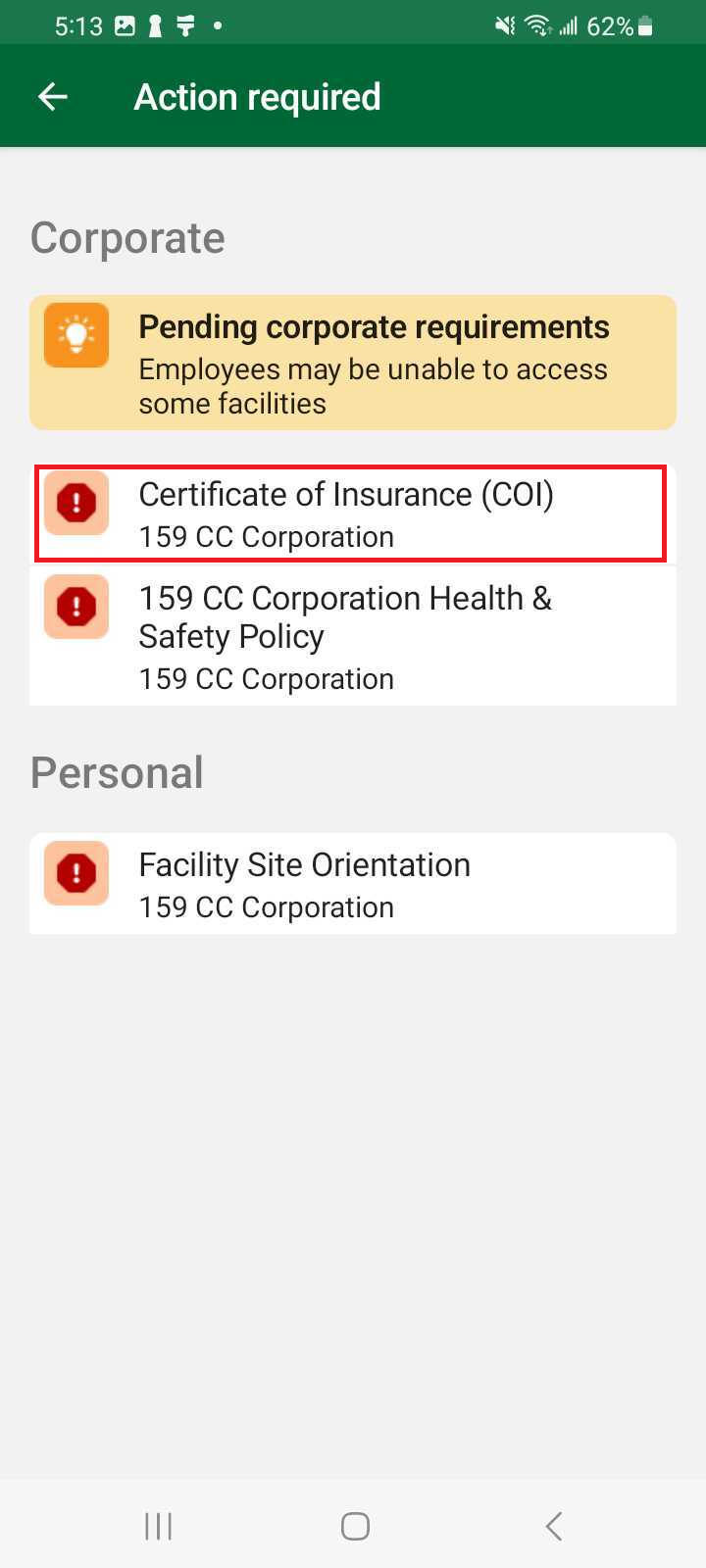
Task: Tap the muted sound icon in the status bar
Action: pyautogui.click(x=505, y=26)
